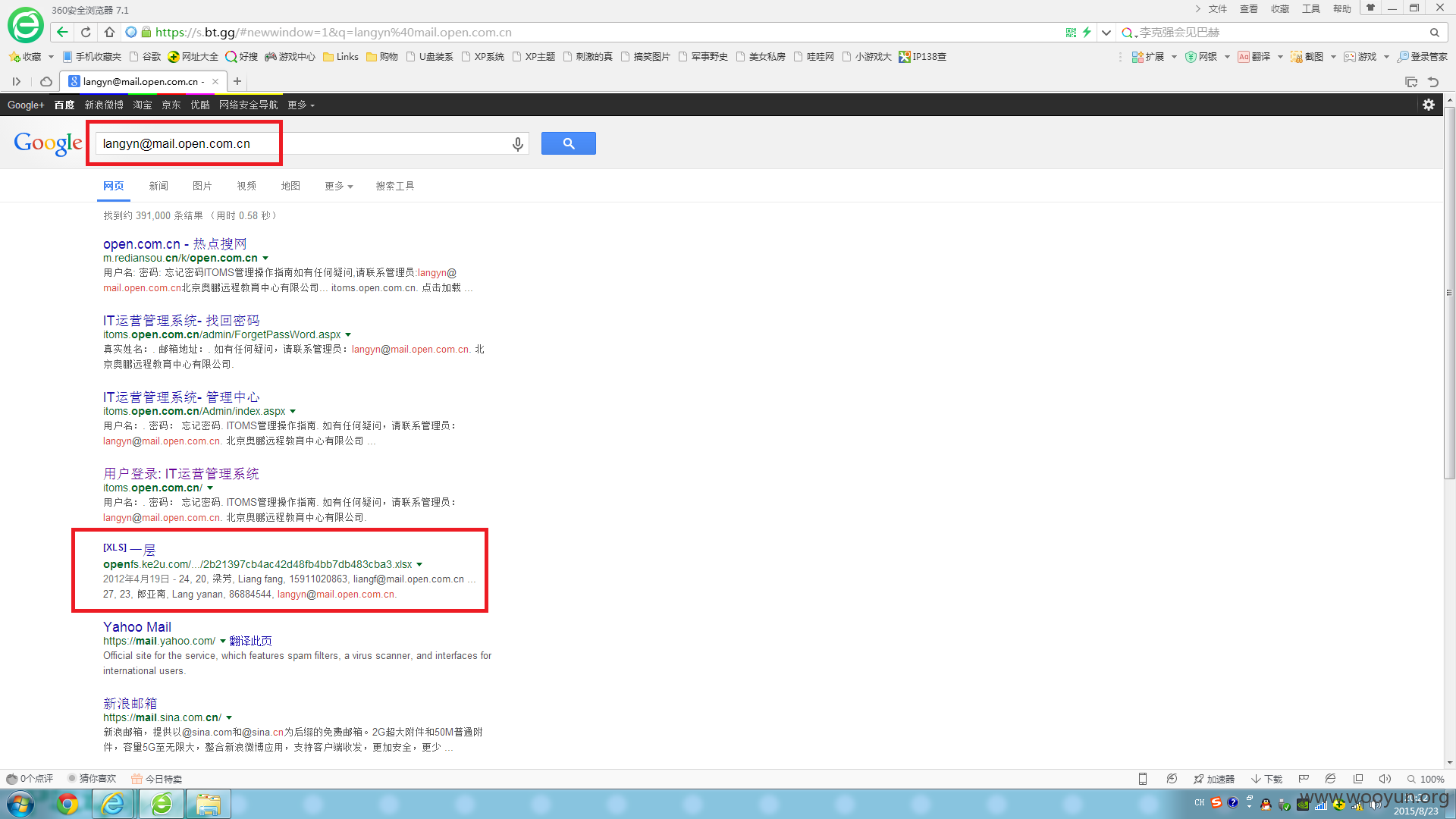
Task: Open 手机收藏夹 bookmark
Action: point(93,57)
